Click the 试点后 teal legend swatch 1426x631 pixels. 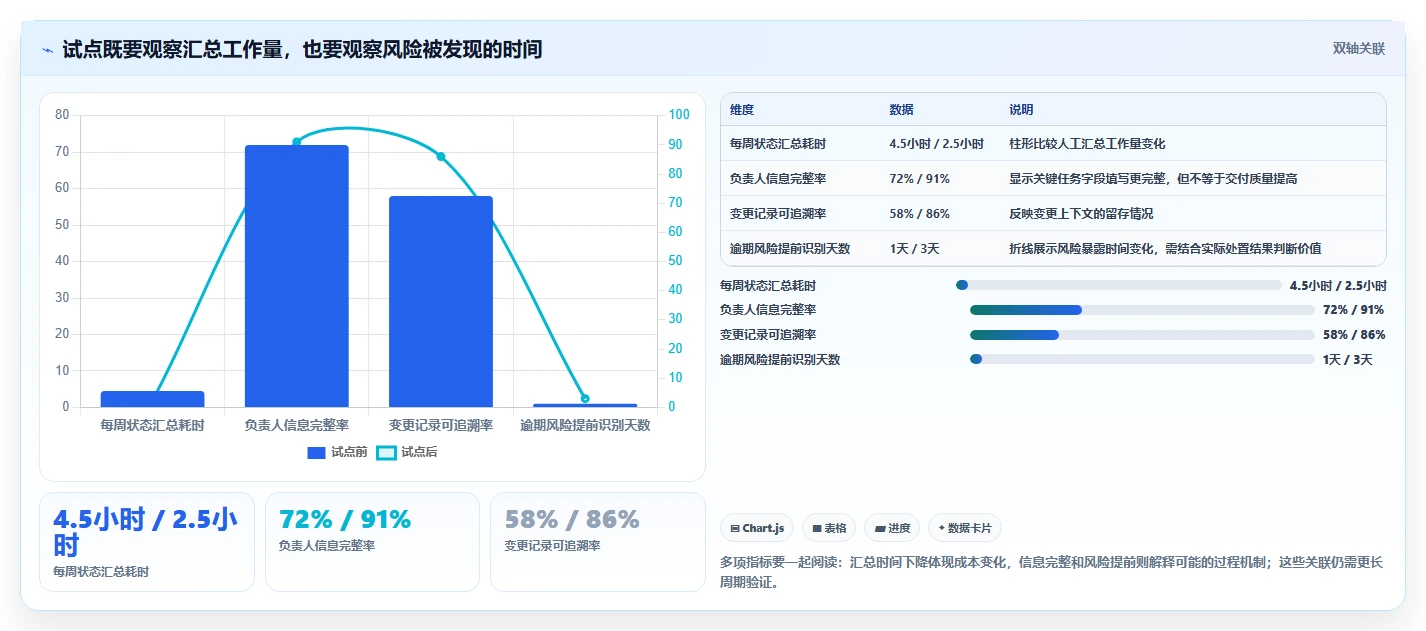click(x=386, y=453)
